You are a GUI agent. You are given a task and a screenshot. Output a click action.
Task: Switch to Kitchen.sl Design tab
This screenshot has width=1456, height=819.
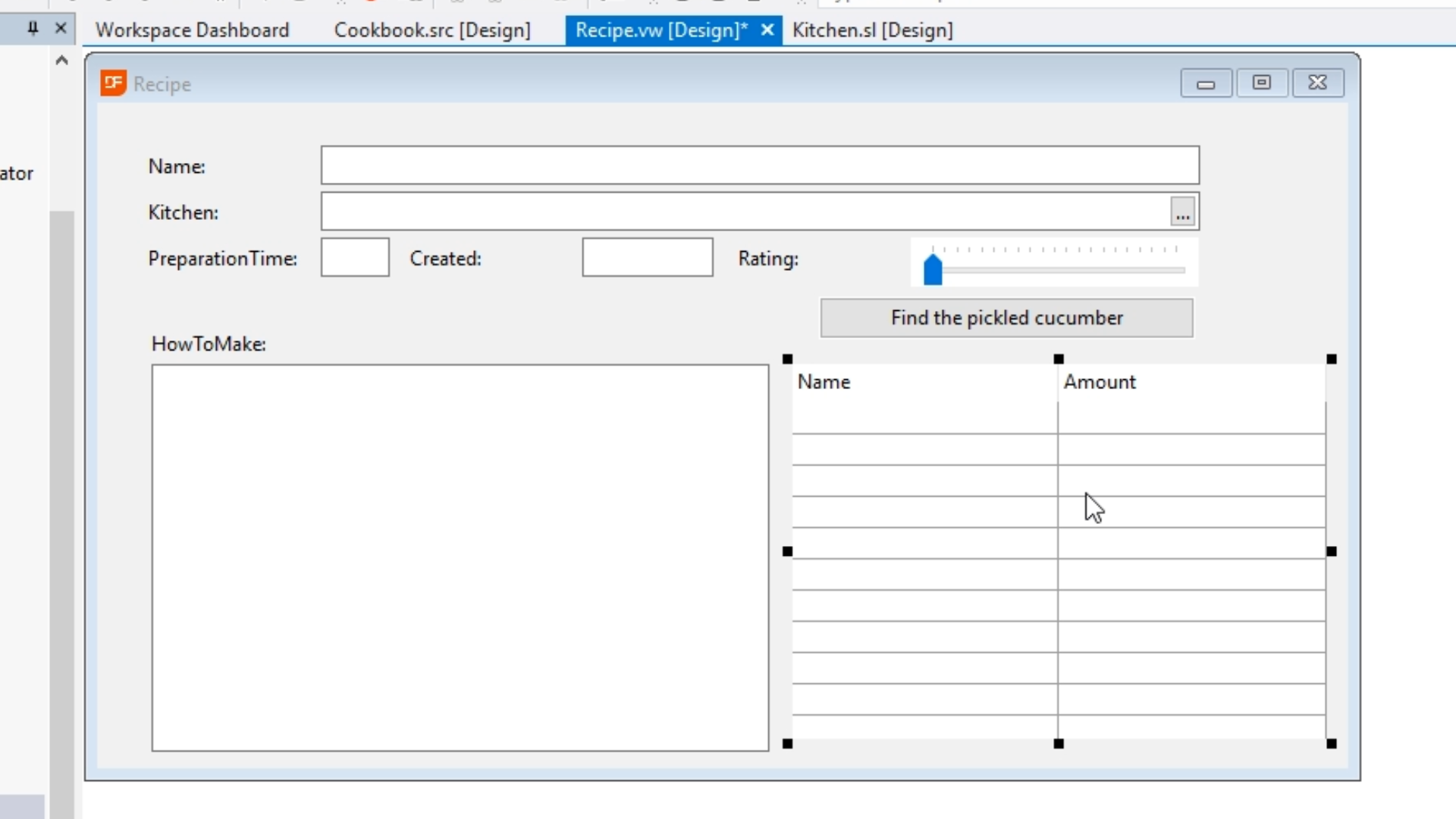click(x=872, y=30)
